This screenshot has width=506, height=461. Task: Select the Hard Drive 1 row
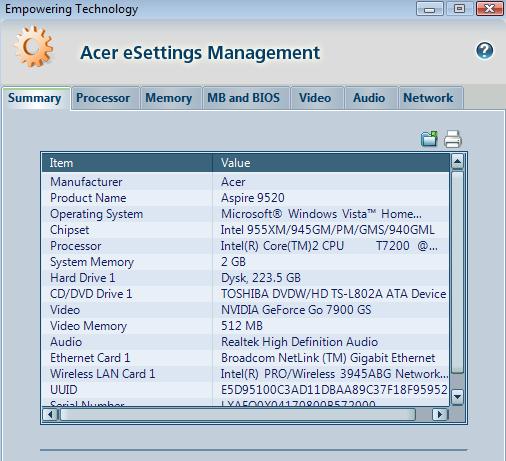pos(245,278)
